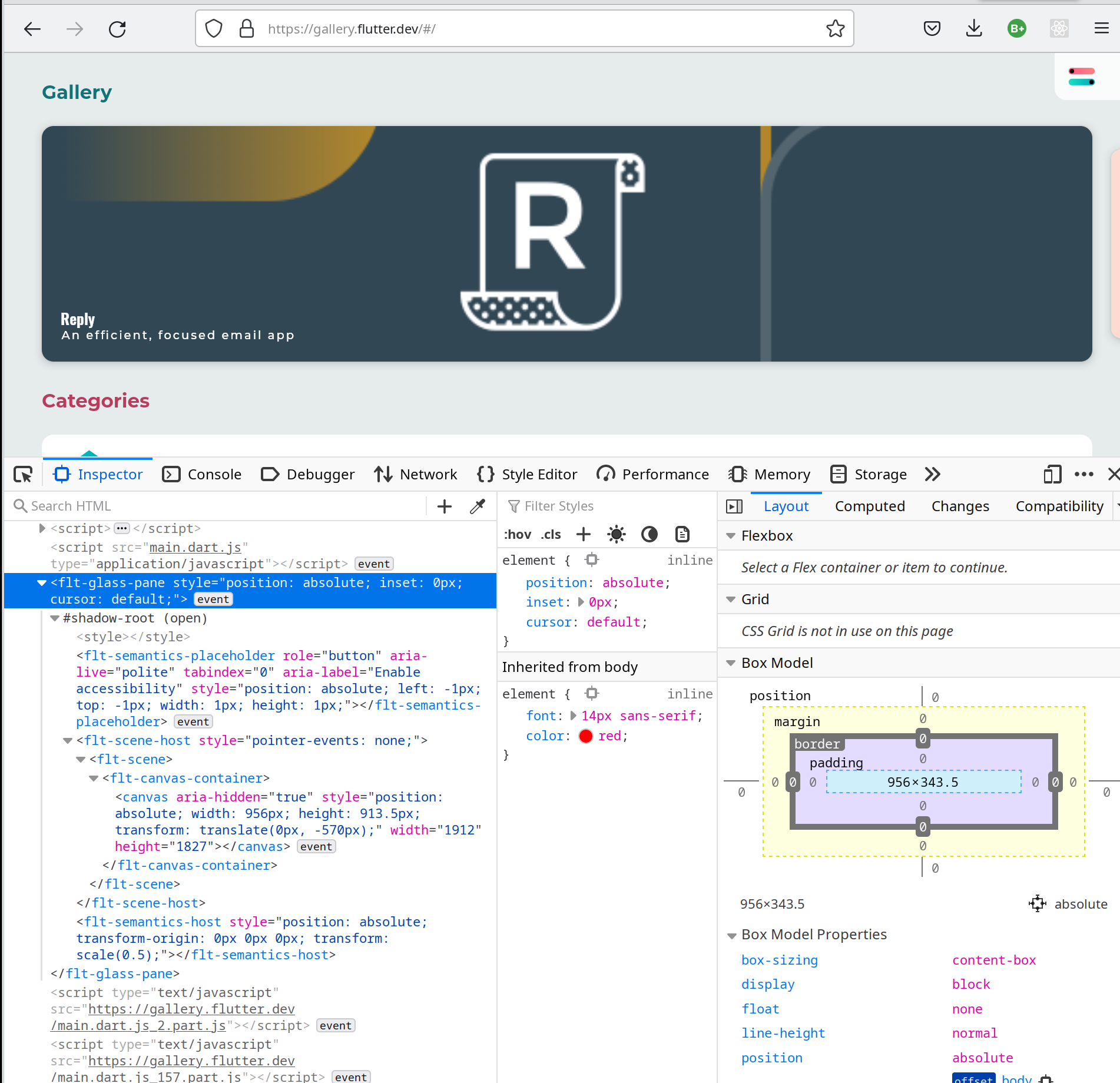Viewport: 1120px width, 1083px height.
Task: Collapse the flt-scene node
Action: click(x=81, y=759)
